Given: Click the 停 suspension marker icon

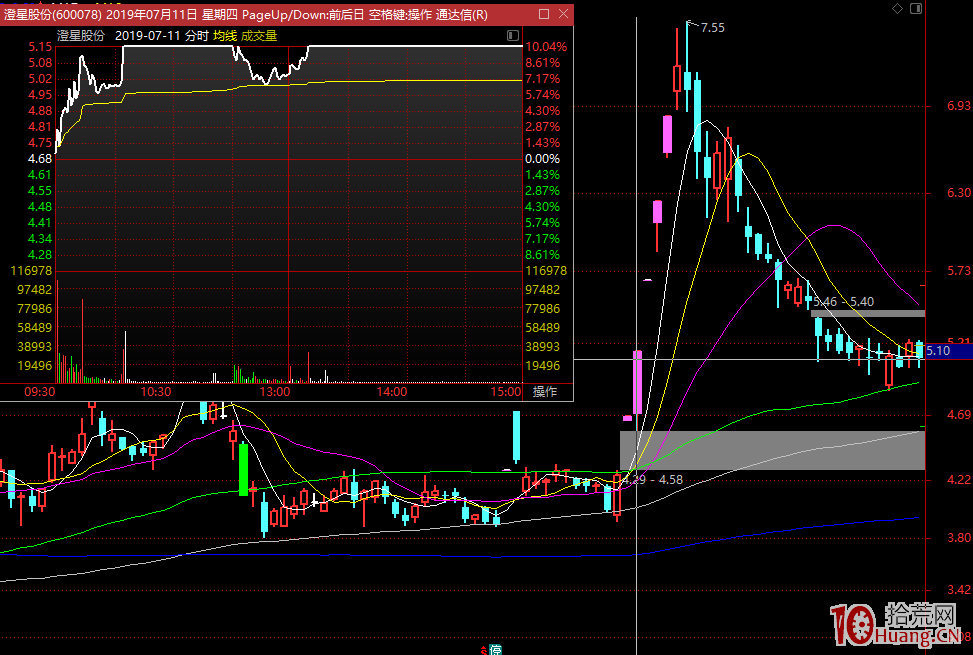Looking at the screenshot, I should 495,649.
